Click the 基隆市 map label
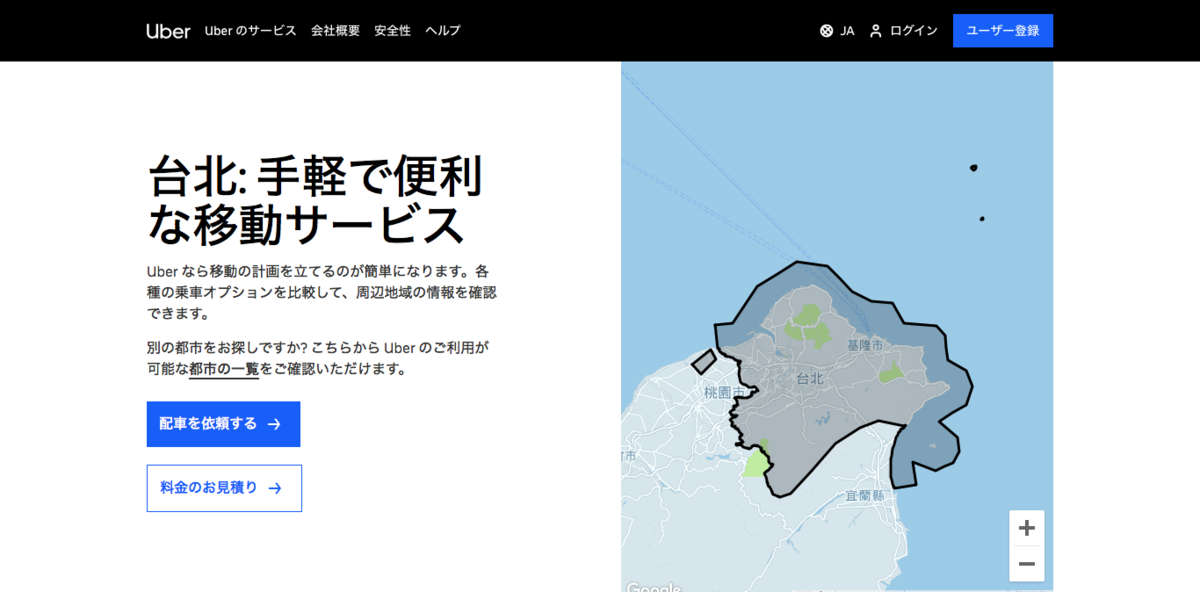The image size is (1200, 592). [x=865, y=345]
